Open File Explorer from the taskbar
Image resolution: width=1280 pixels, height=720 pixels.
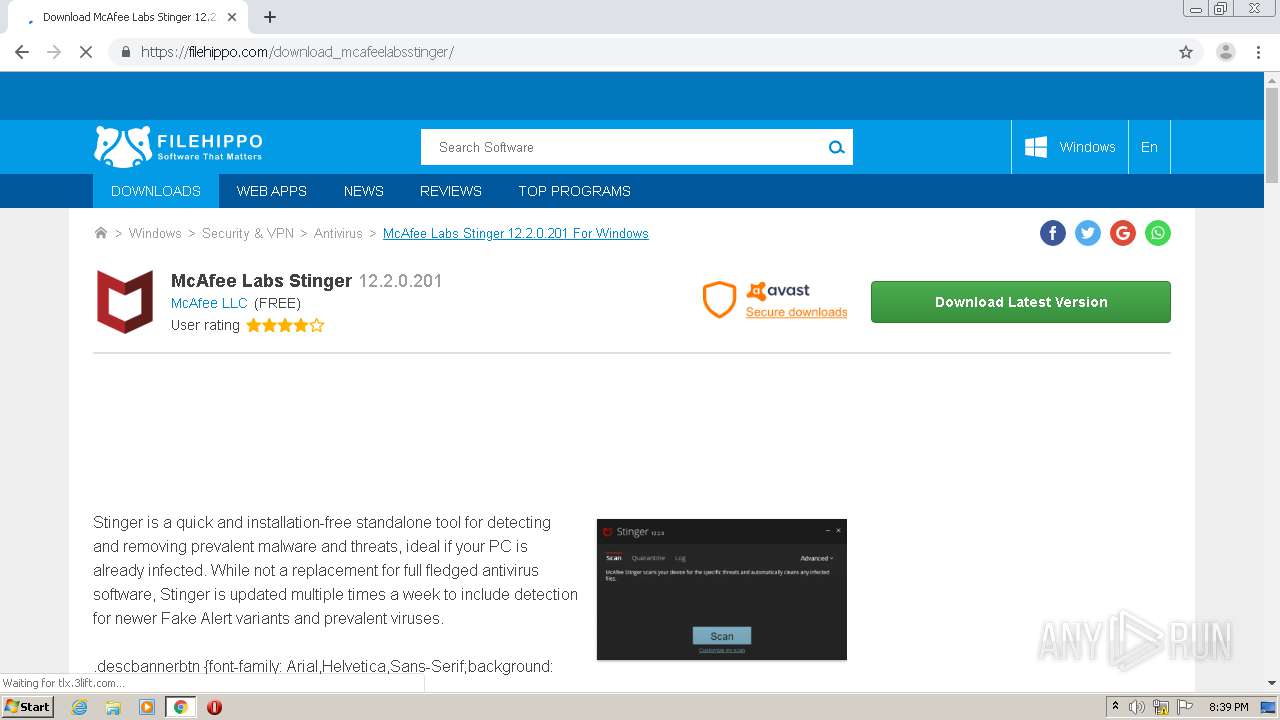113,707
